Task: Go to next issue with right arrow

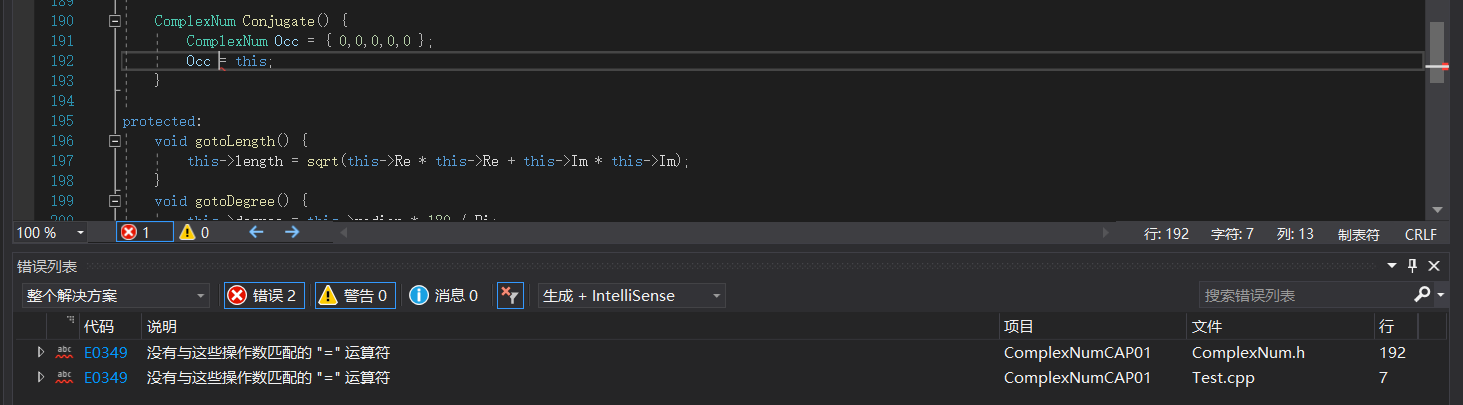Action: [292, 232]
